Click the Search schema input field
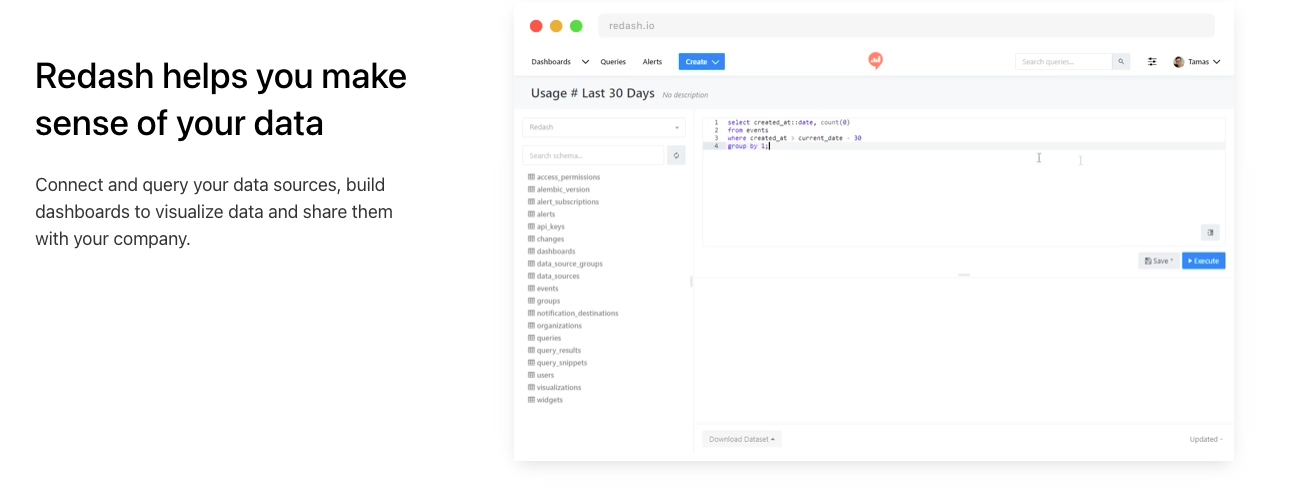Screen dimensions: 1301x498 (593, 155)
